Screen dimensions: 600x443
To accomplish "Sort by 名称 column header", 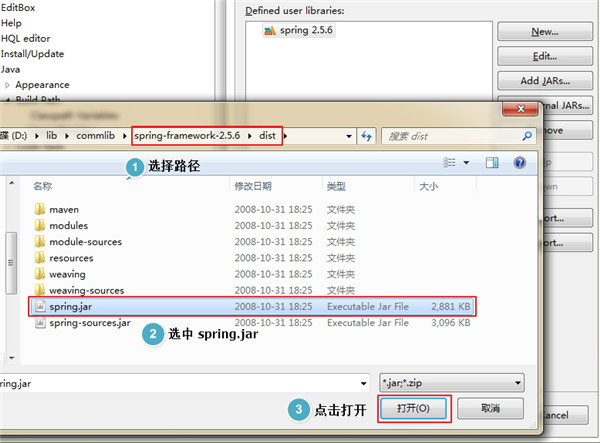I will coord(42,186).
